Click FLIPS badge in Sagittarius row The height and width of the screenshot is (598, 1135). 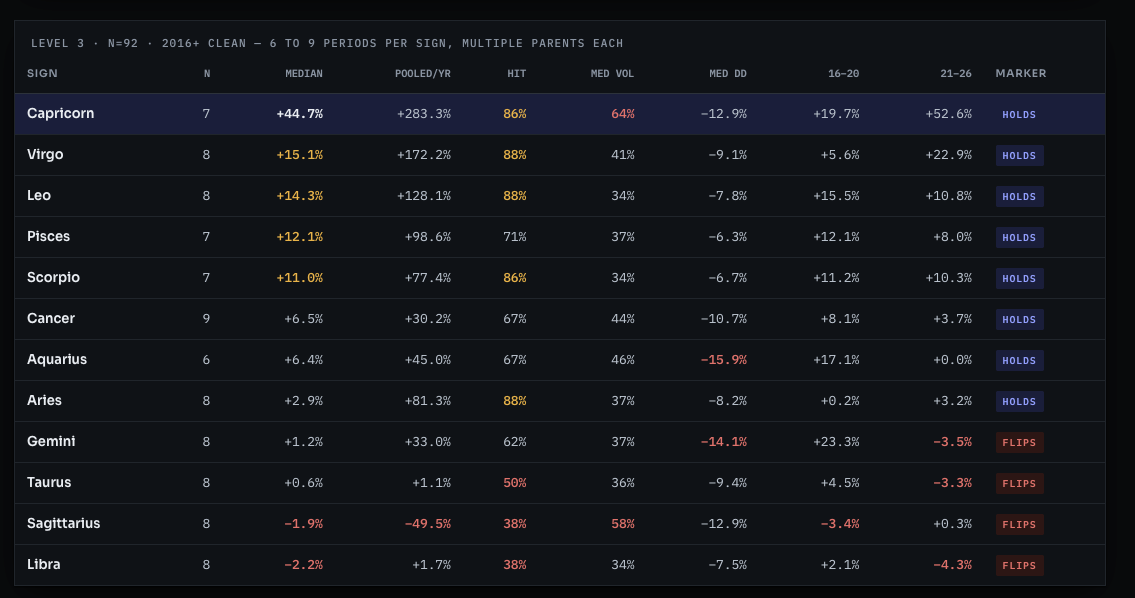coord(1019,524)
